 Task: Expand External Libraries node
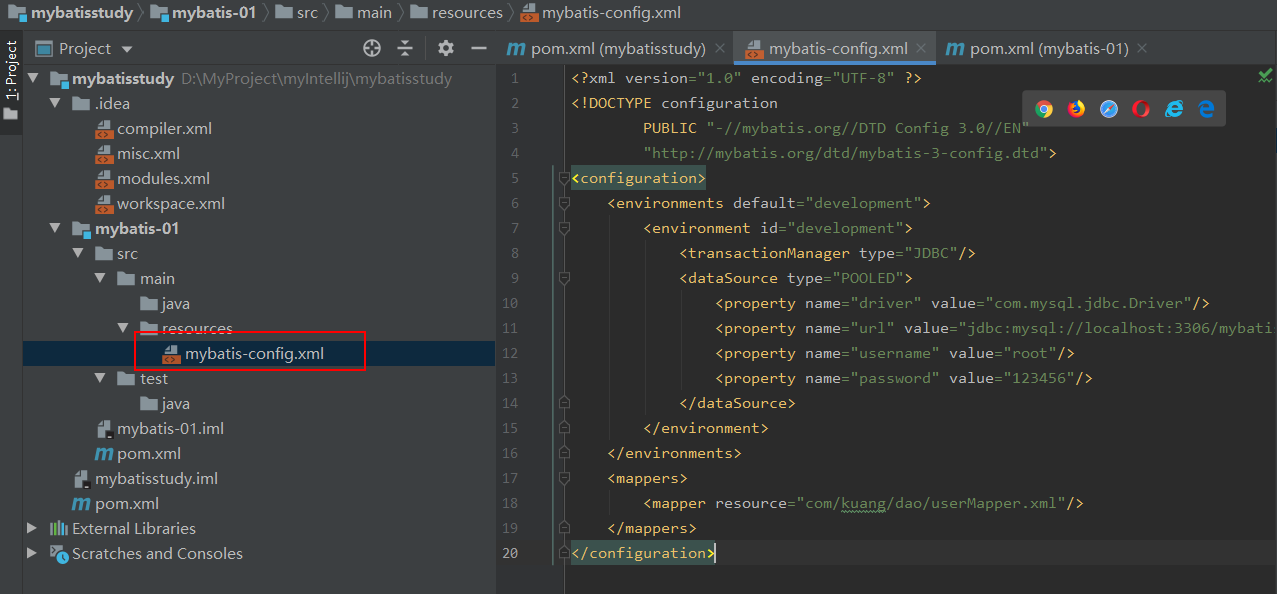click(x=33, y=528)
